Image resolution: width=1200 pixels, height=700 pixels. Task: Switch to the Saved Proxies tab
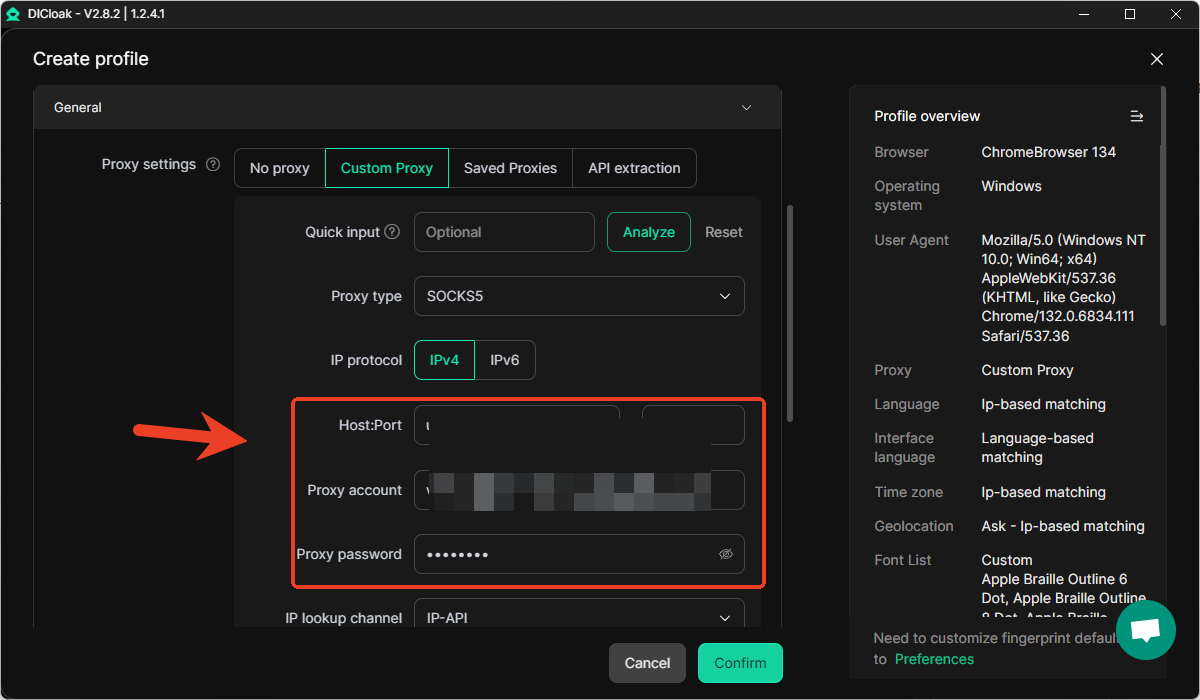click(x=510, y=168)
